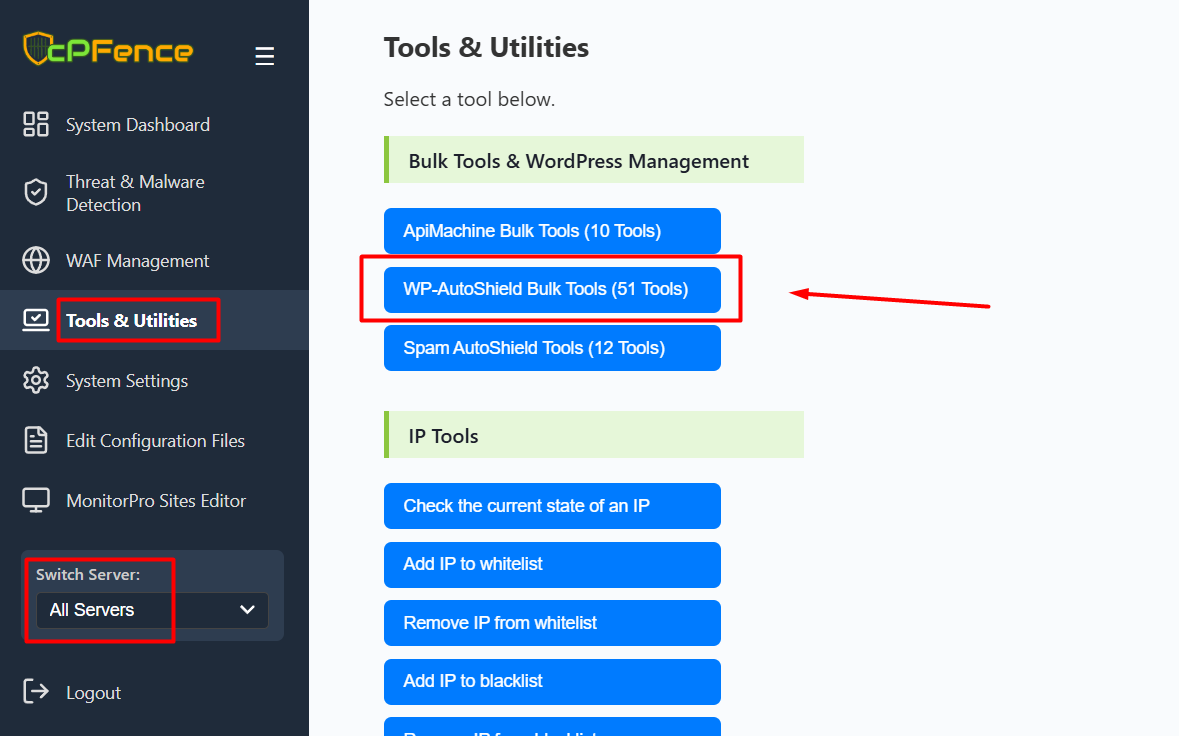Image resolution: width=1179 pixels, height=736 pixels.
Task: Select Remove IP from whitelist button
Action: 552,623
